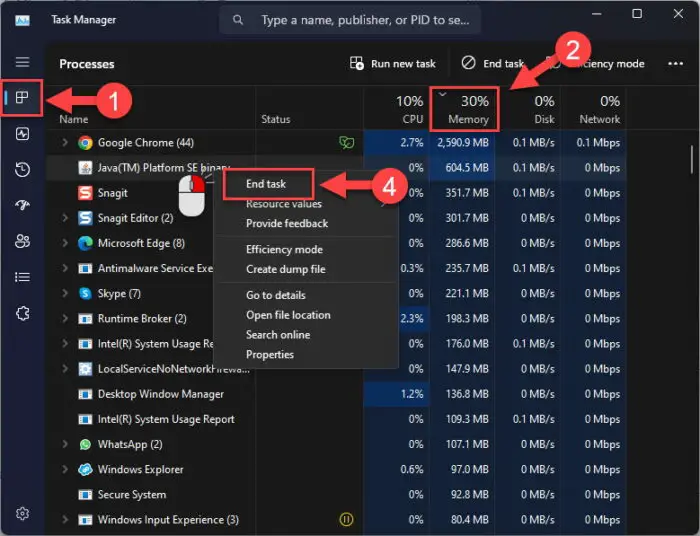700x536 pixels.
Task: Click the Task Manager app icon
Action: pyautogui.click(x=22, y=20)
